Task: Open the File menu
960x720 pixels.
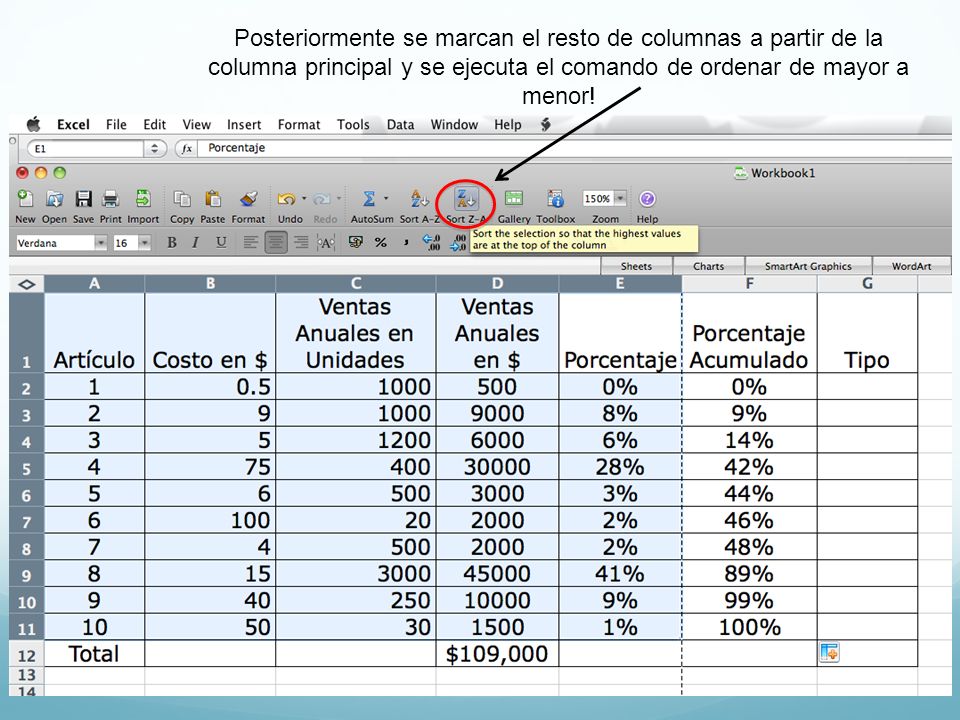Action: click(116, 124)
